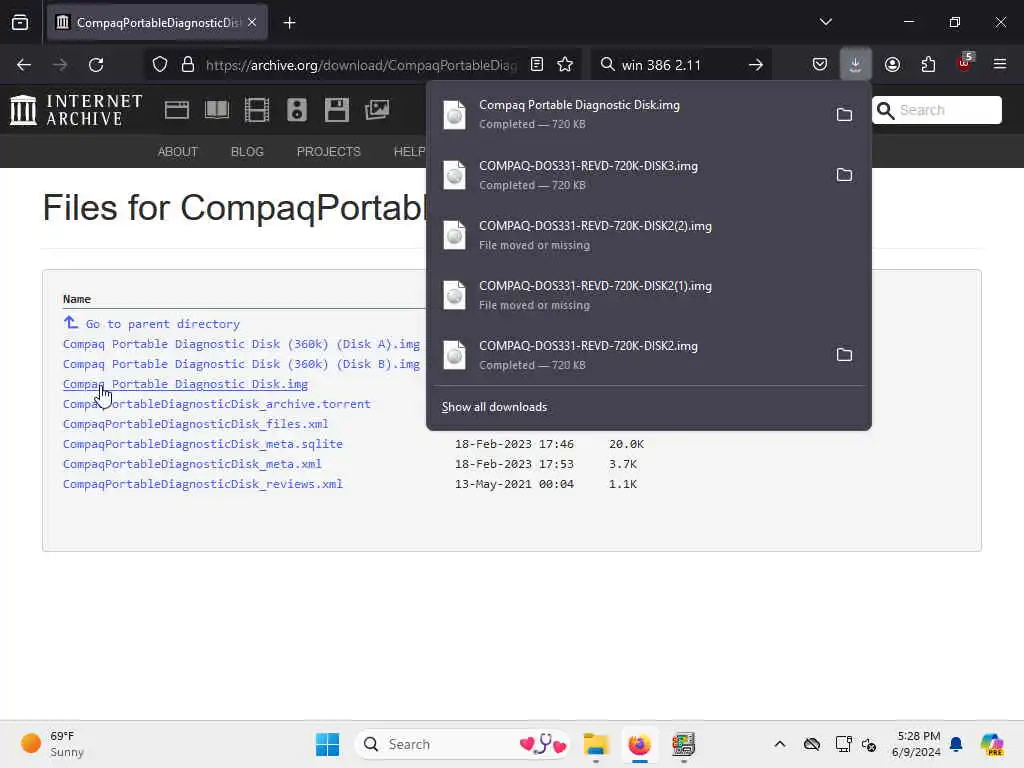Open the Texts book icon

[x=217, y=110]
